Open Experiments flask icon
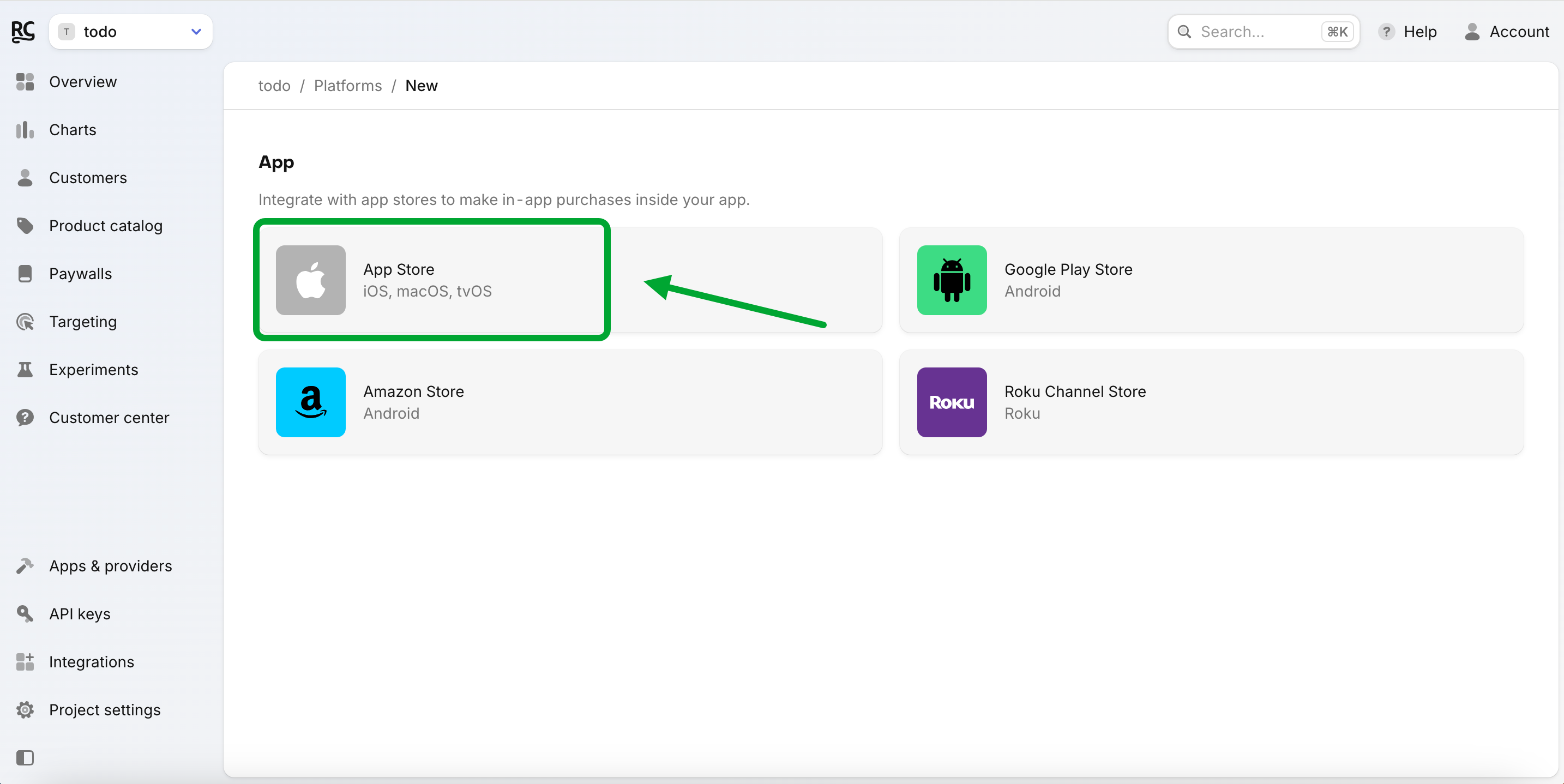 point(25,370)
